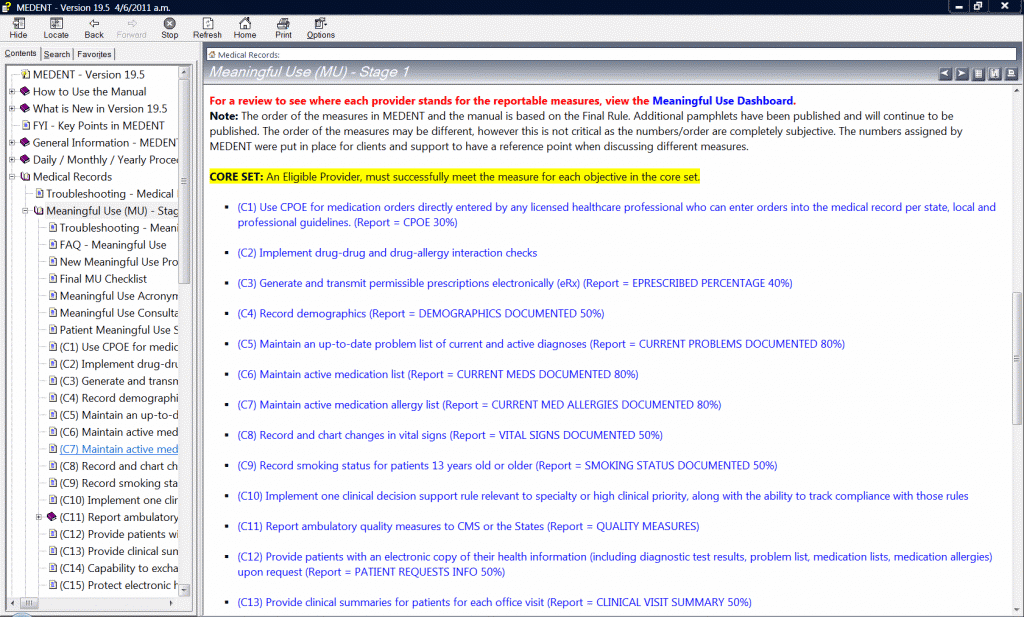
Task: Open the (C4) Record demographics link
Action: pos(421,313)
